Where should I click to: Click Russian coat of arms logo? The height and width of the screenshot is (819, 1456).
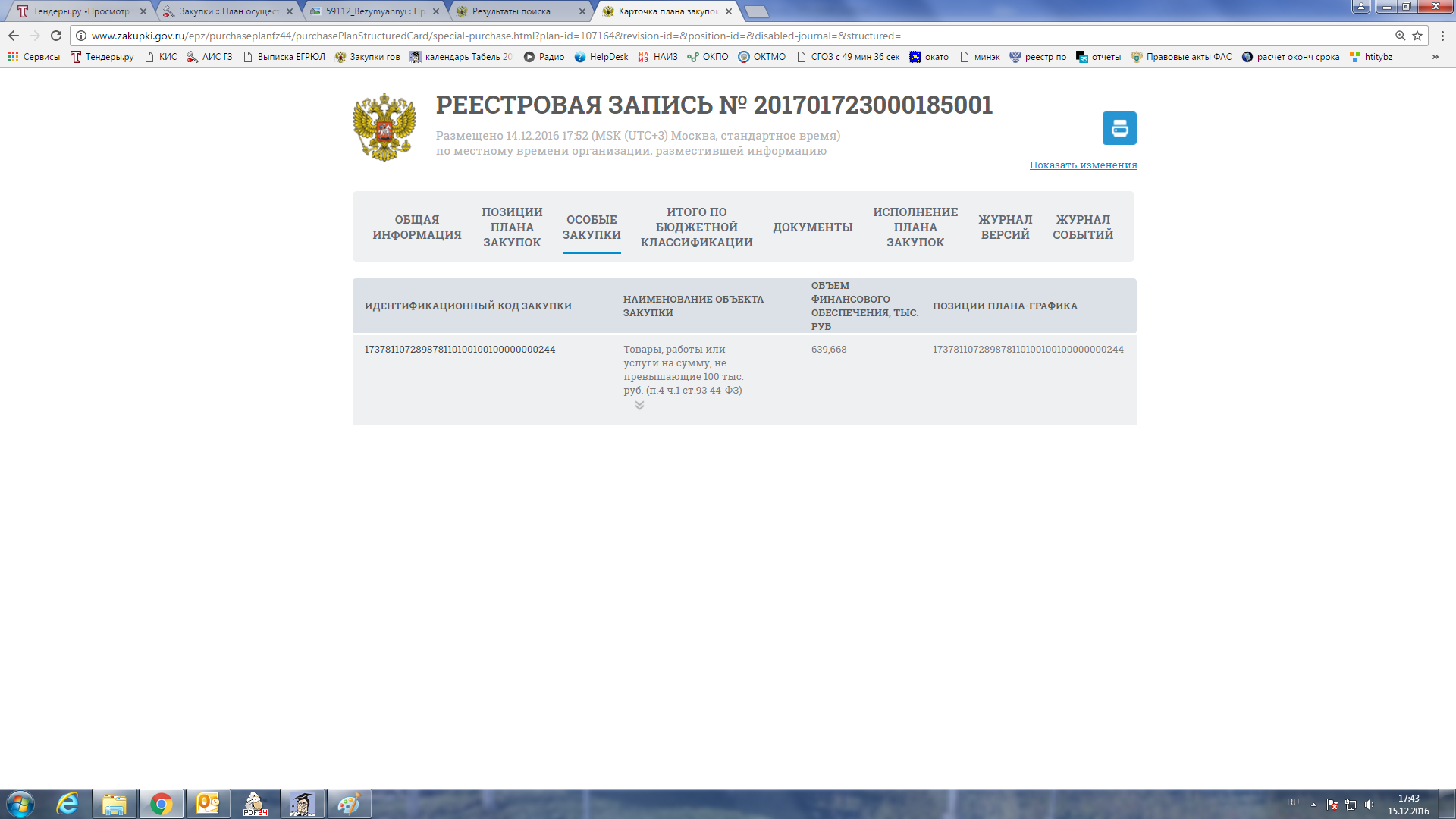[x=384, y=127]
